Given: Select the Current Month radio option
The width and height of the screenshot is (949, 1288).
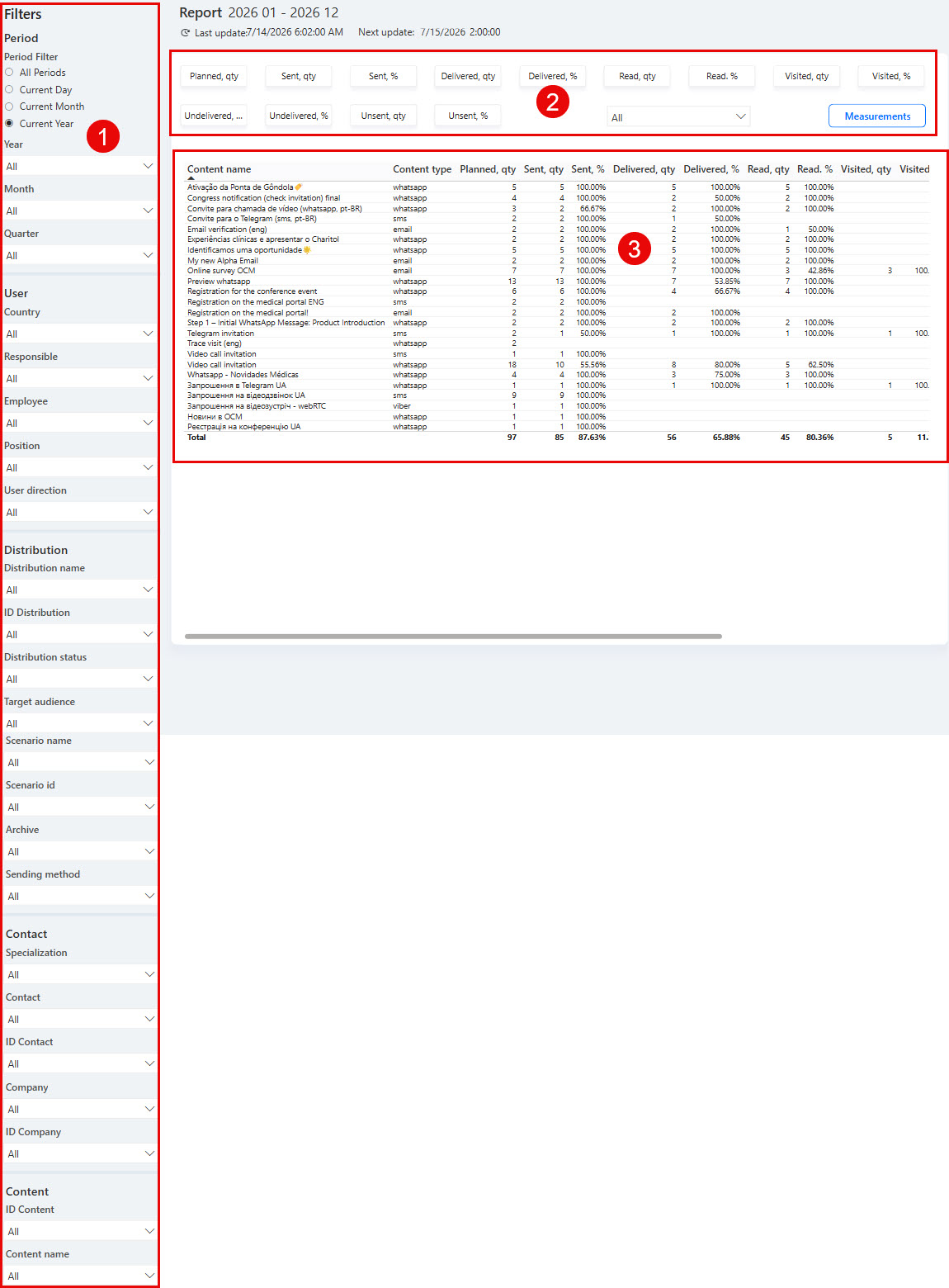Looking at the screenshot, I should [x=9, y=107].
